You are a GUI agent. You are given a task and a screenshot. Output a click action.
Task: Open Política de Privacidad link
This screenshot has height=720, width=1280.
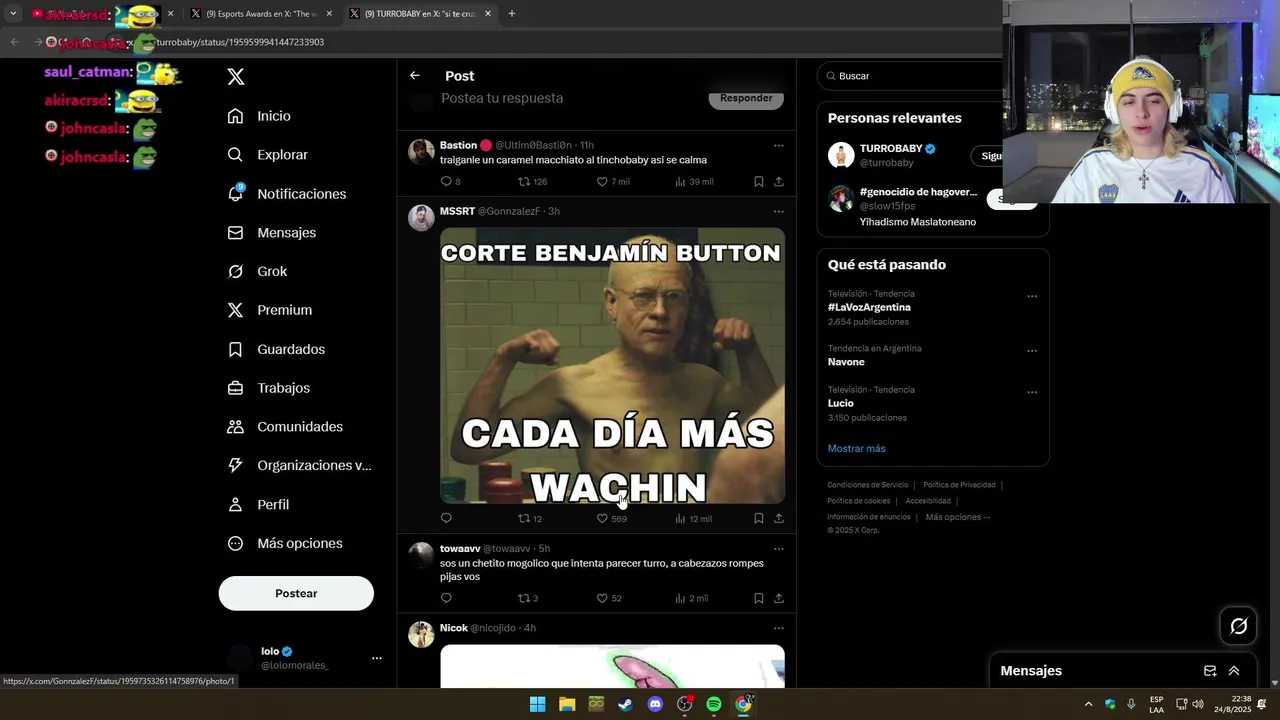[959, 485]
